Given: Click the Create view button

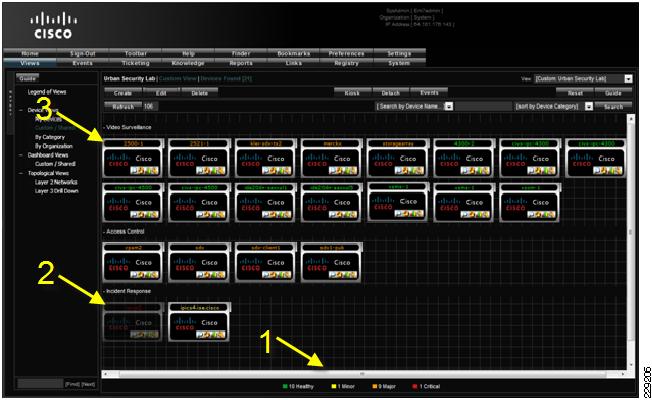Looking at the screenshot, I should coord(123,93).
